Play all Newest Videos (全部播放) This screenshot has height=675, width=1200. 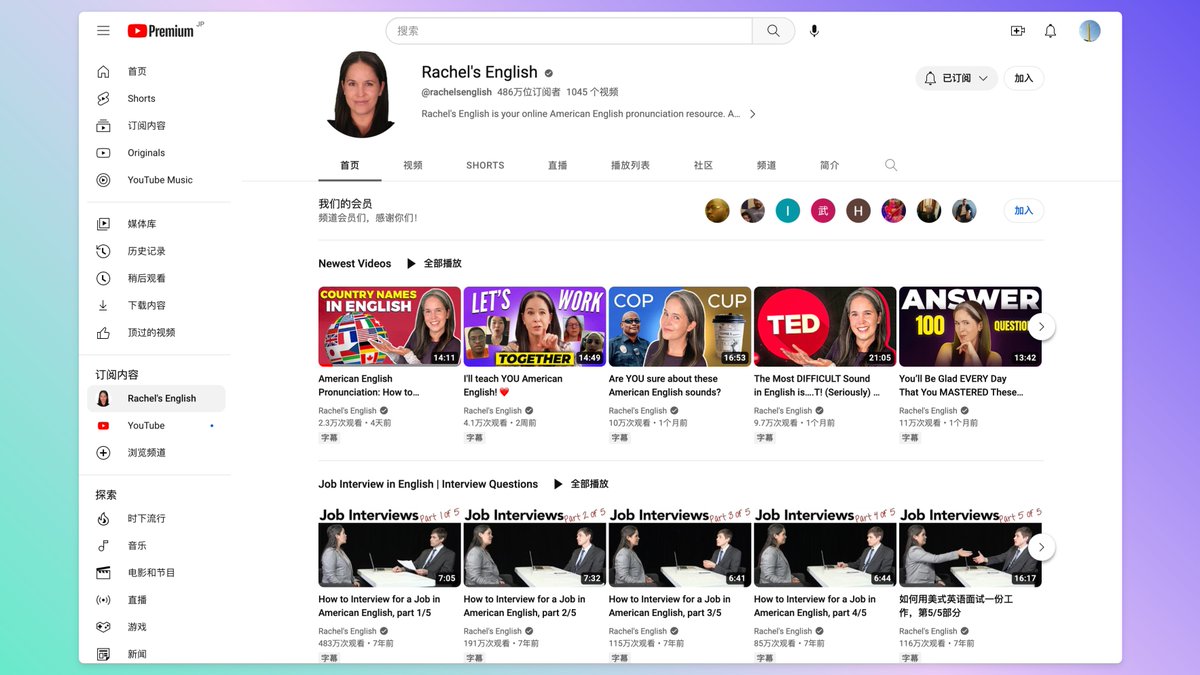point(434,263)
